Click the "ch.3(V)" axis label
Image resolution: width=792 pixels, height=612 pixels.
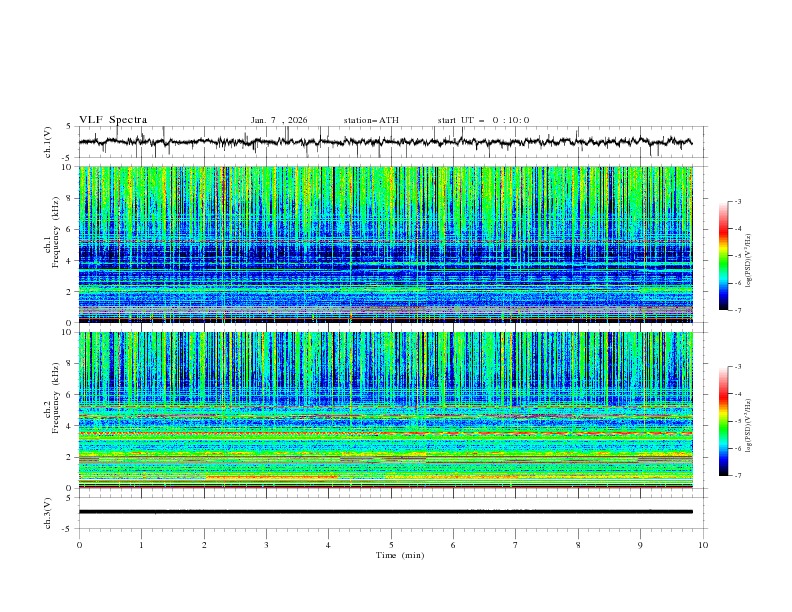point(48,513)
